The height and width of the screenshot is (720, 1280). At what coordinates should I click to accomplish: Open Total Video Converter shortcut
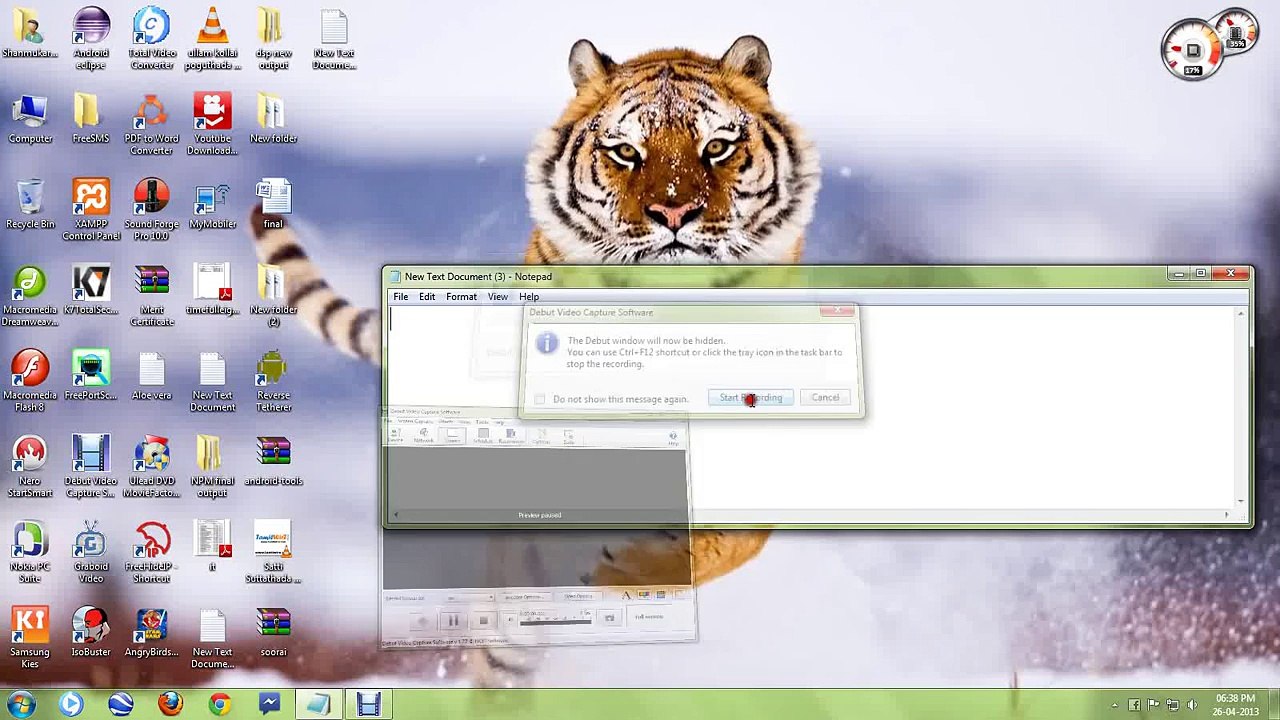coord(152,38)
